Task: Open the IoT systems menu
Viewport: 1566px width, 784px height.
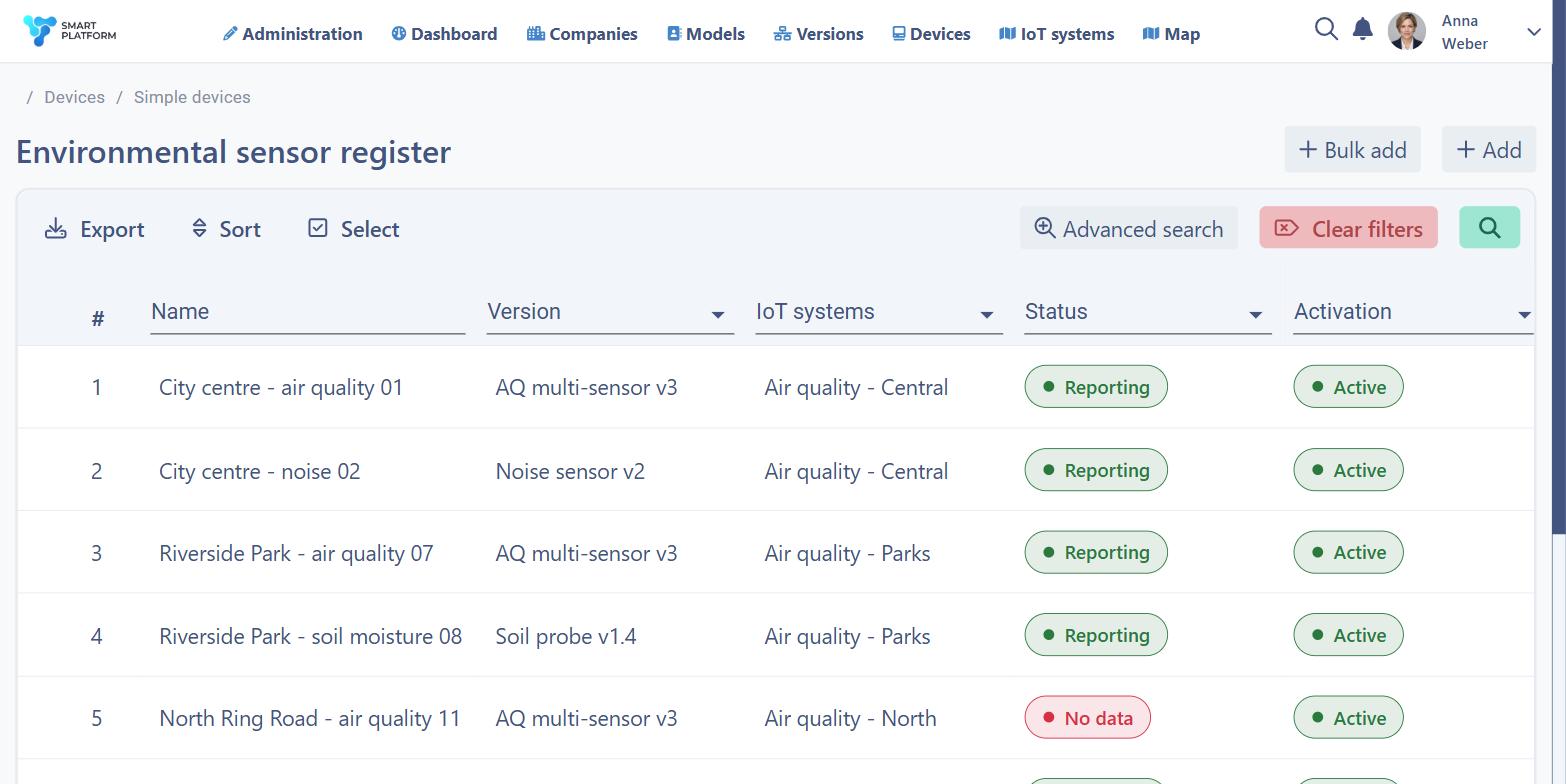Action: tap(1057, 34)
